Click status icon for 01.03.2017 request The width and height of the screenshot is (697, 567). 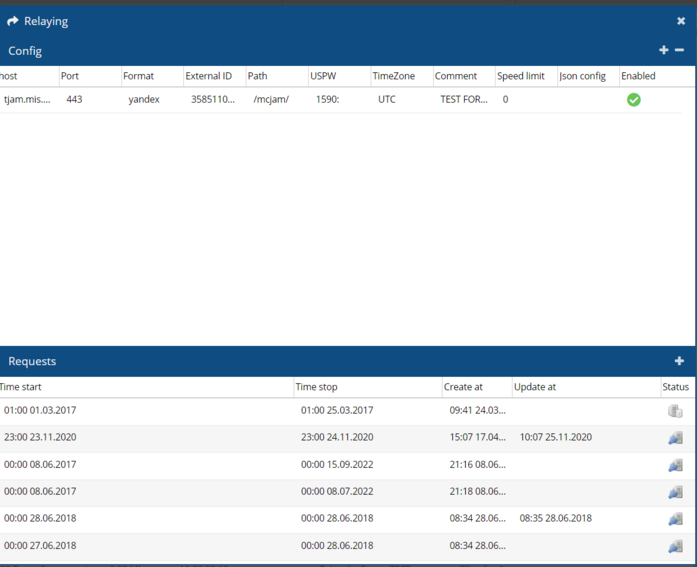pyautogui.click(x=675, y=410)
